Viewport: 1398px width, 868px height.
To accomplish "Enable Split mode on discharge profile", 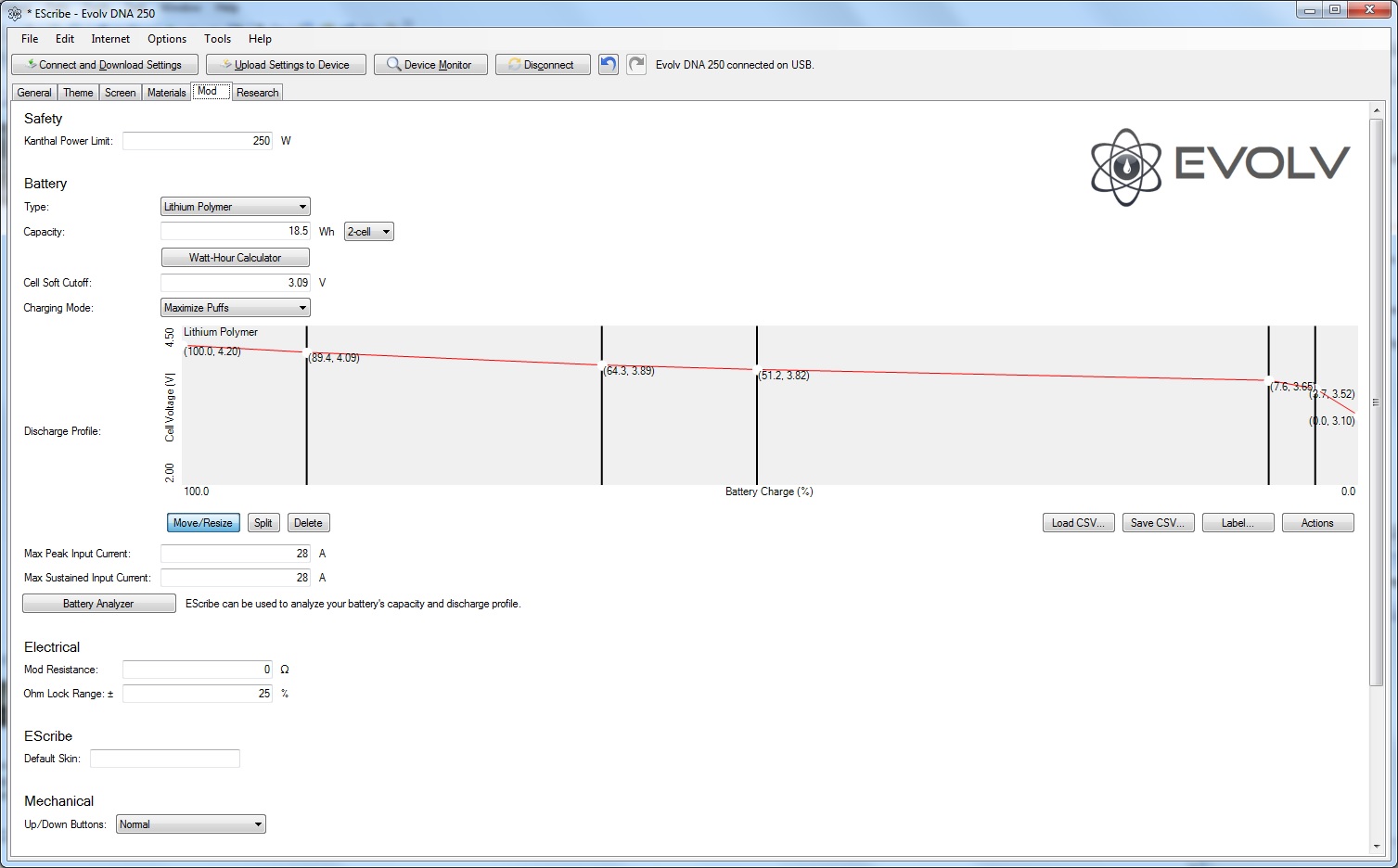I will pos(263,523).
